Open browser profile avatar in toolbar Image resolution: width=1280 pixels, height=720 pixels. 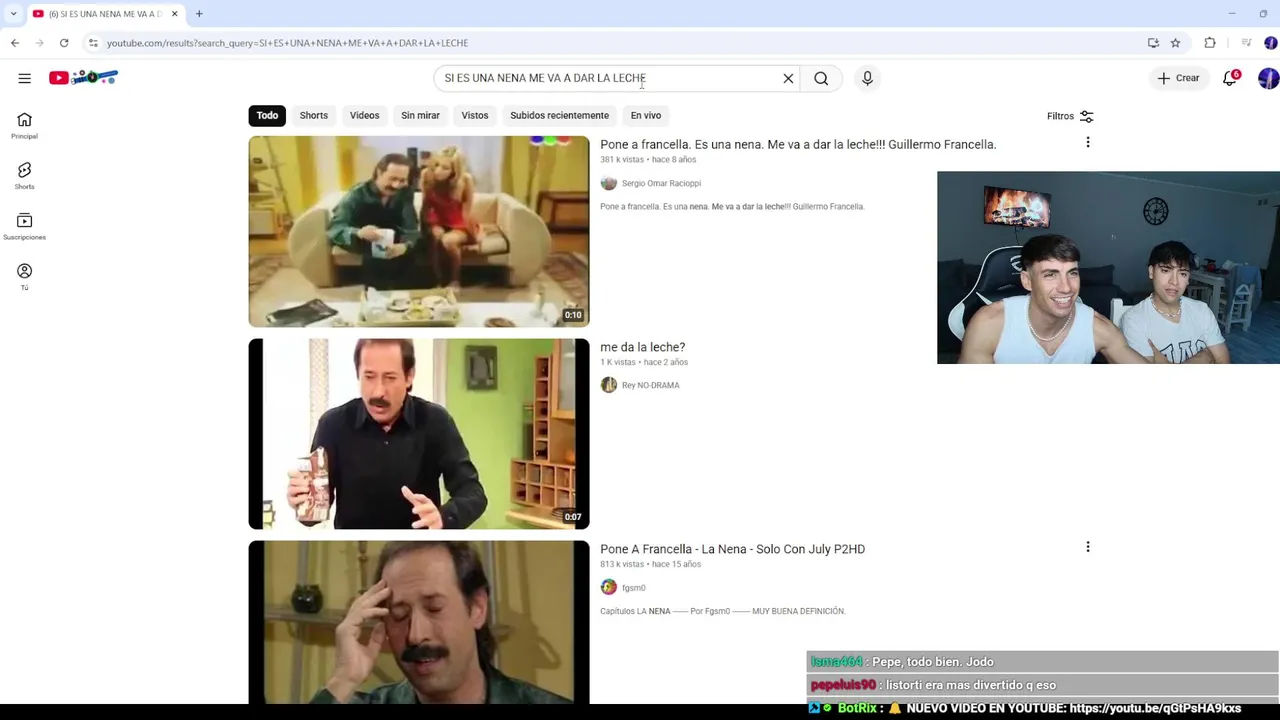[1271, 43]
